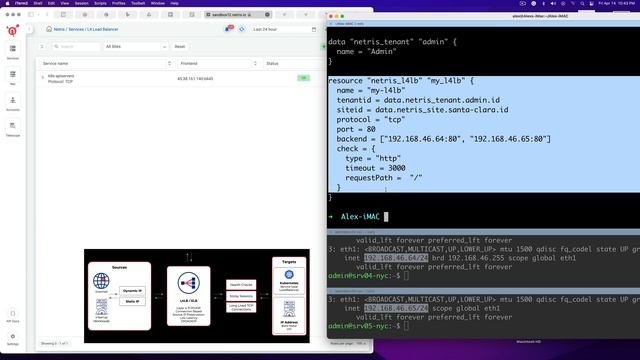Click the date and time in the menu bar

pyautogui.click(x=616, y=3)
